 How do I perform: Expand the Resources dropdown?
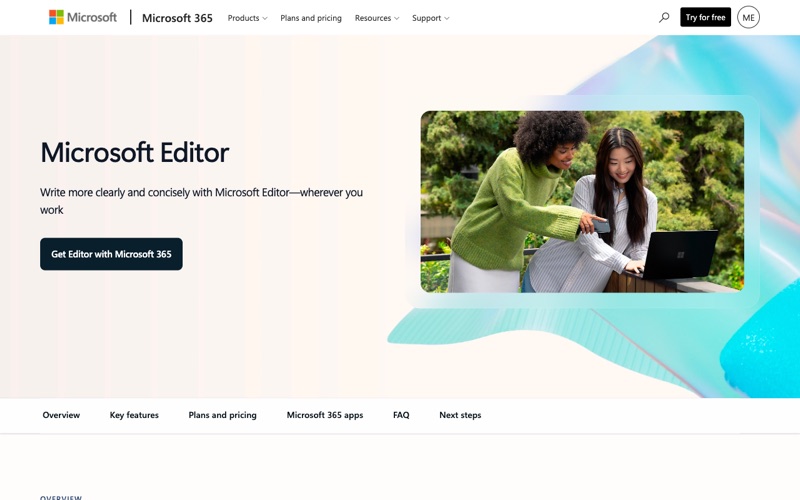pyautogui.click(x=377, y=18)
